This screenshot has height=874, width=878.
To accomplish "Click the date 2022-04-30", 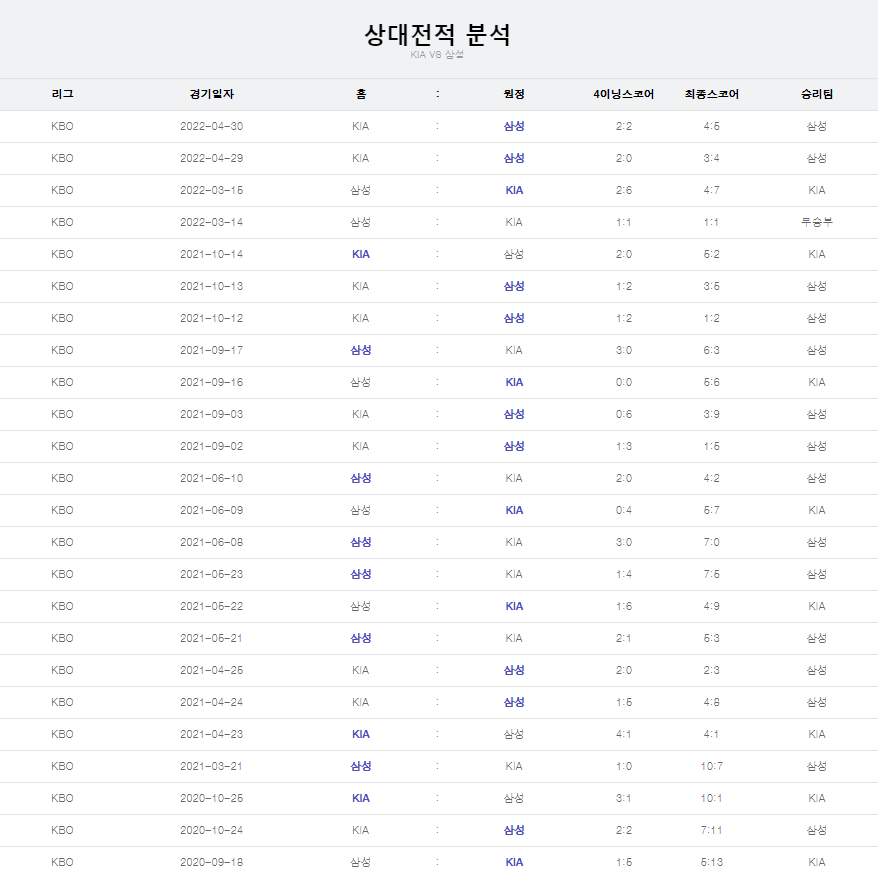I will pyautogui.click(x=212, y=127).
